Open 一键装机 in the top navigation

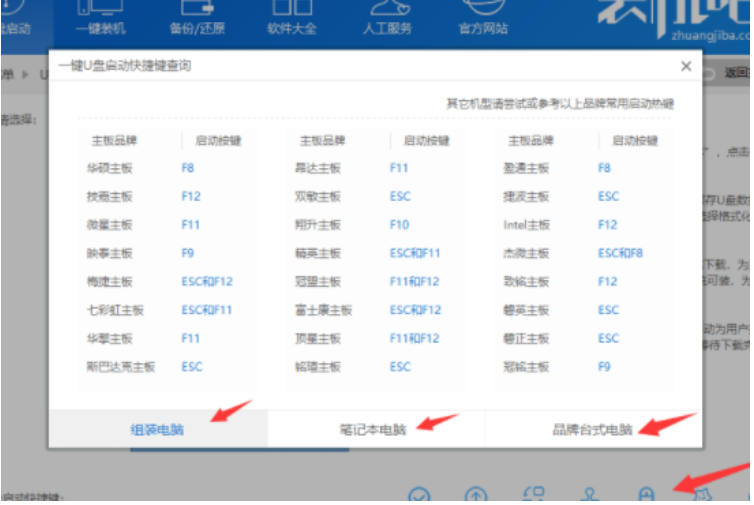(x=101, y=19)
